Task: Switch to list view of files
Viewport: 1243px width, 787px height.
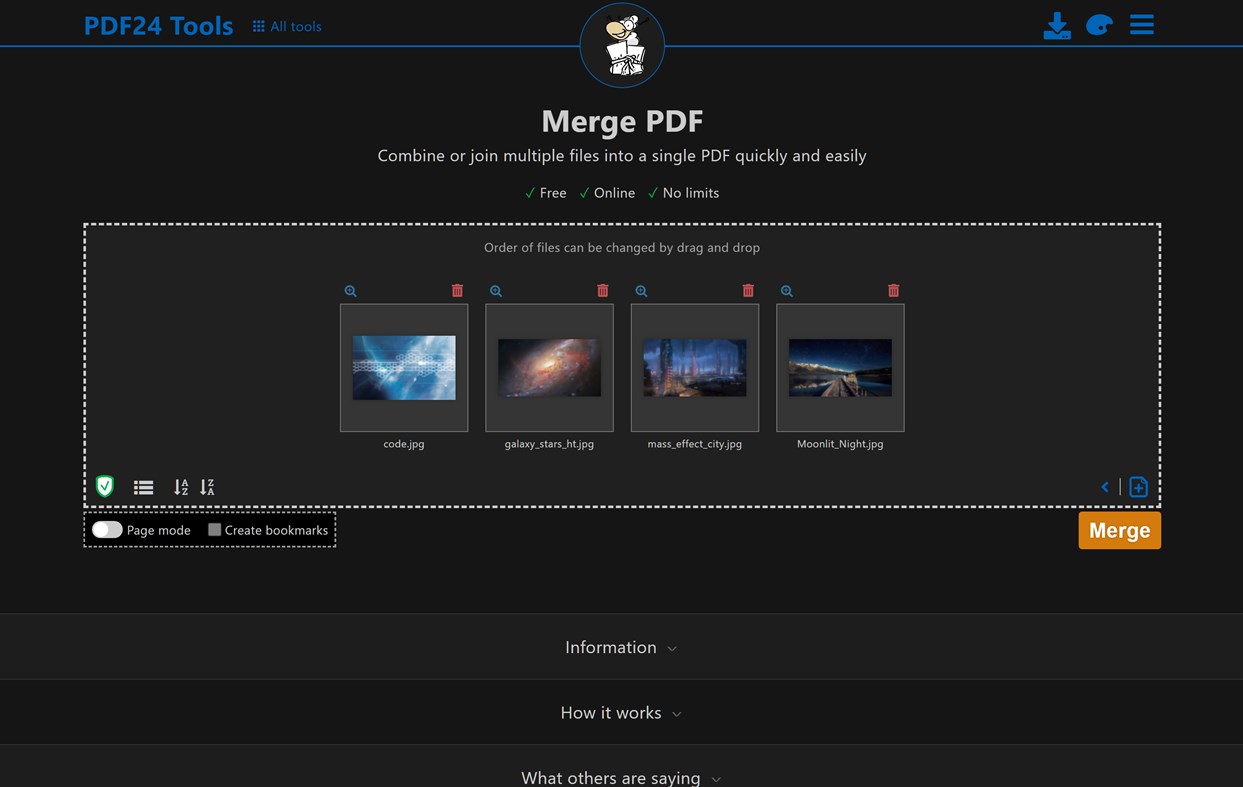Action: point(143,487)
